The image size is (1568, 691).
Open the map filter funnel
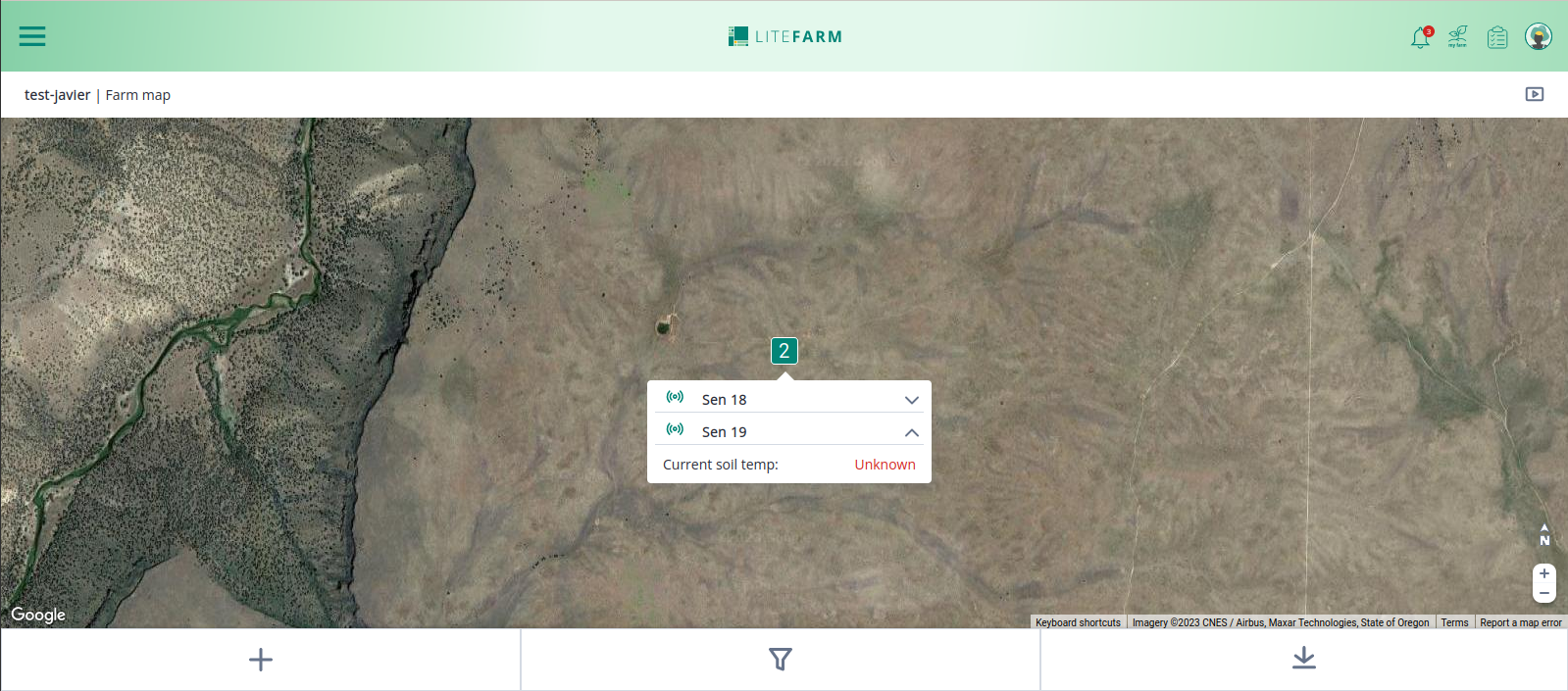[x=781, y=660]
